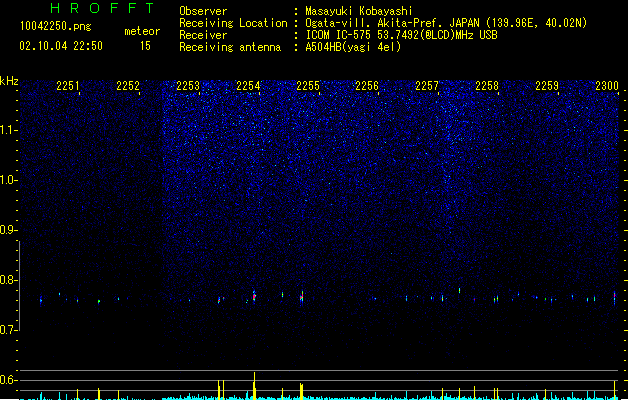Viewport: 629px width, 400px height.
Task: Click the 0.7 kHz axis label
Action: point(8,330)
